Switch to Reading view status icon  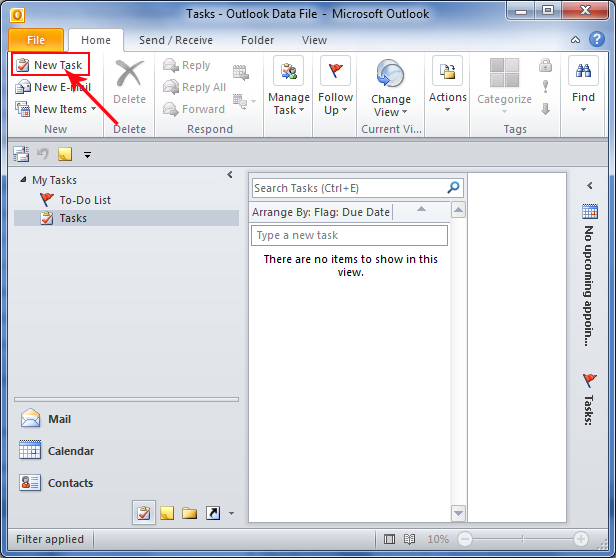tap(409, 539)
